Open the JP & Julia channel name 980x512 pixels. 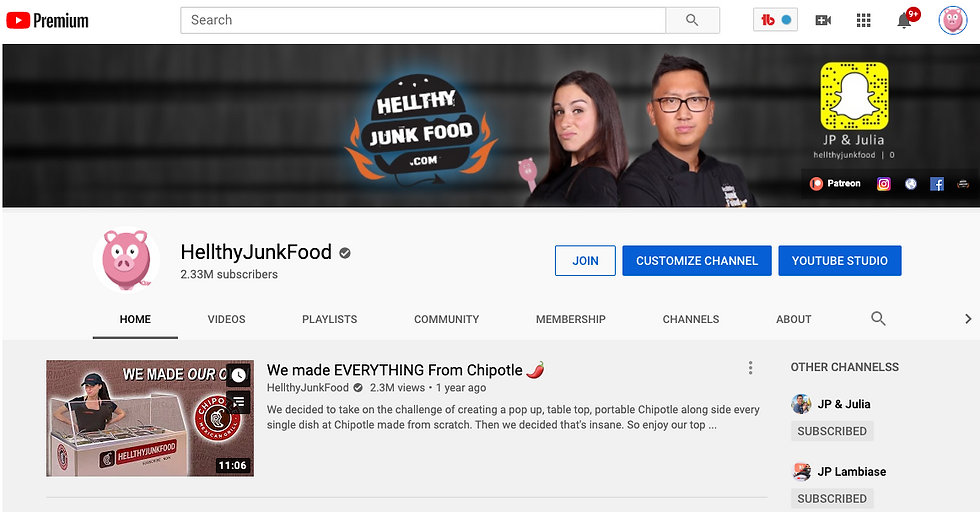pyautogui.click(x=844, y=404)
